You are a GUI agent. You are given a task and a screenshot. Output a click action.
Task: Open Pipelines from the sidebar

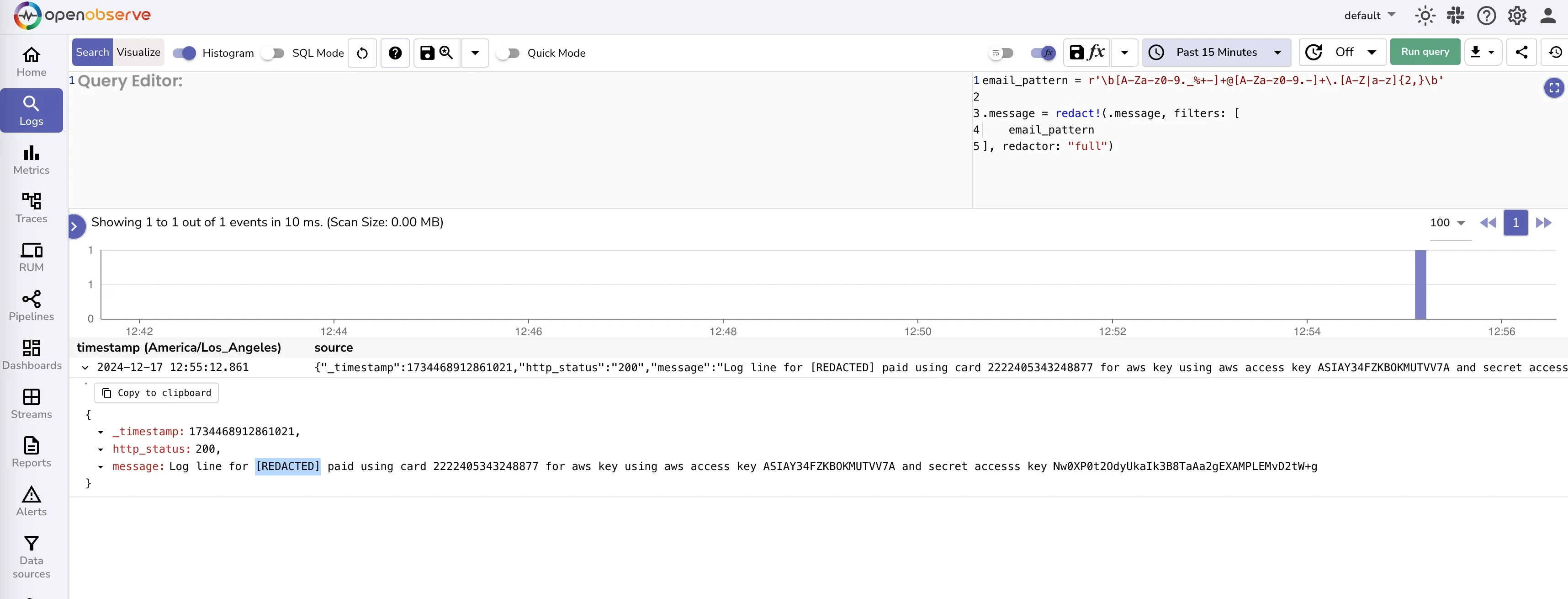click(31, 305)
